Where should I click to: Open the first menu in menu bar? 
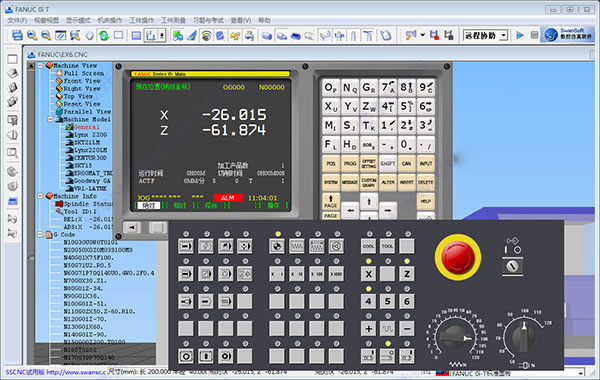pyautogui.click(x=17, y=20)
